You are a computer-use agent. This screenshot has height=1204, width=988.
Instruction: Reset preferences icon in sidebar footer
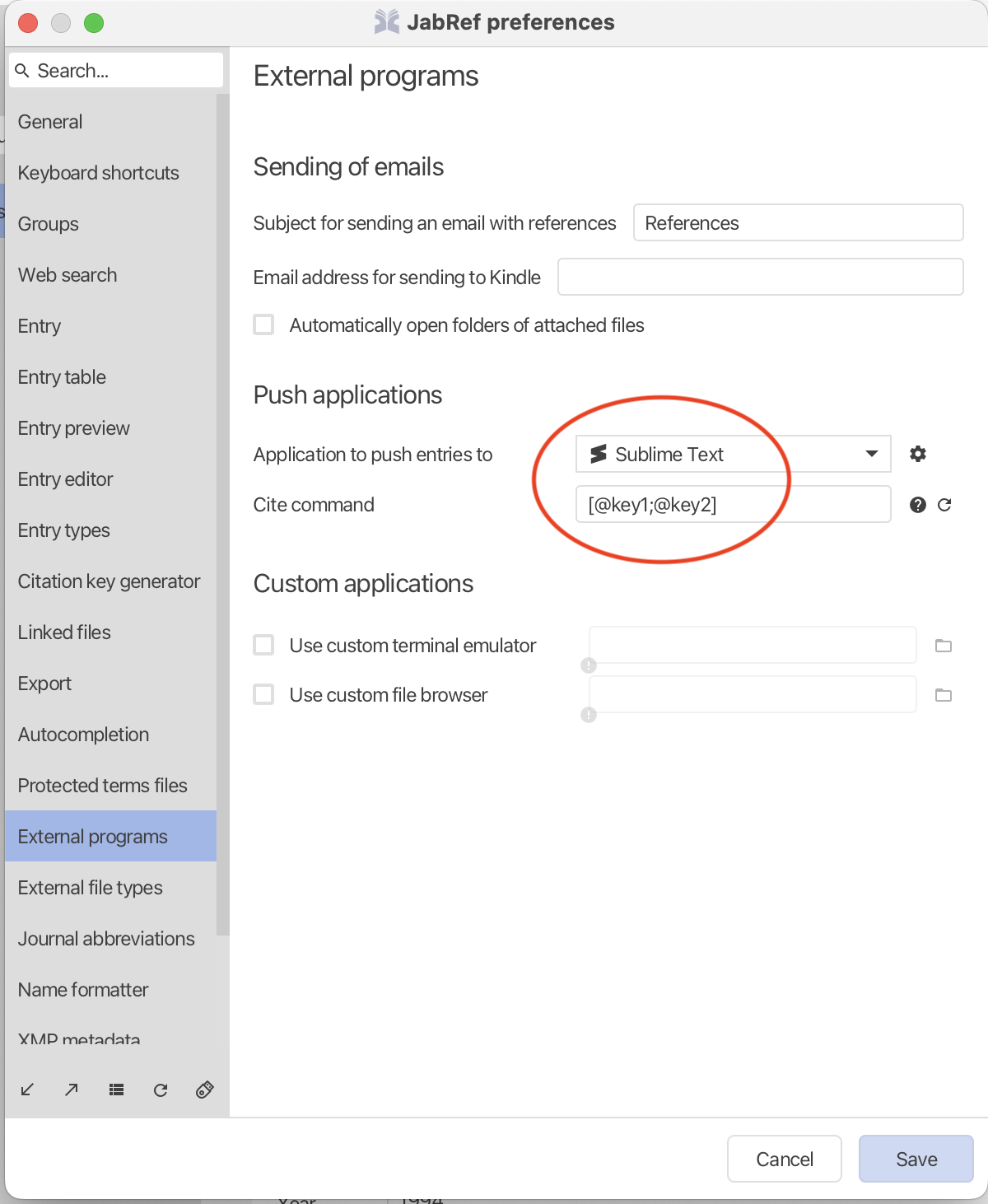tap(161, 1090)
